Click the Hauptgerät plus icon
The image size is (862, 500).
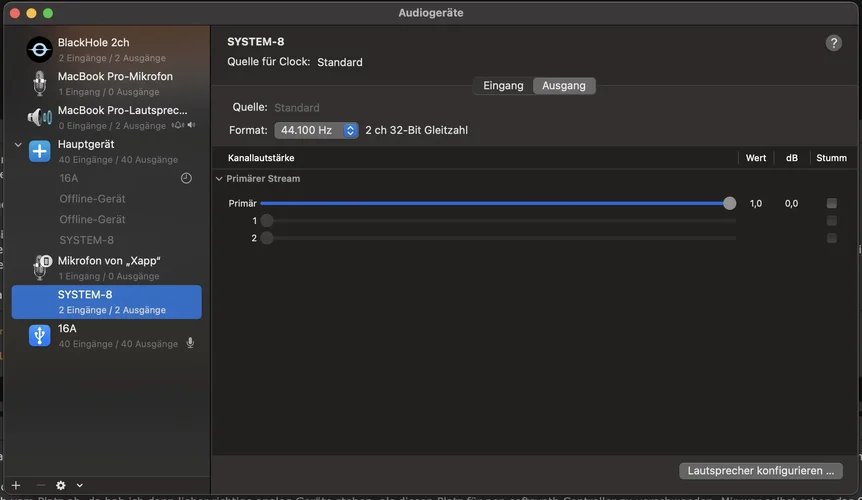(39, 151)
